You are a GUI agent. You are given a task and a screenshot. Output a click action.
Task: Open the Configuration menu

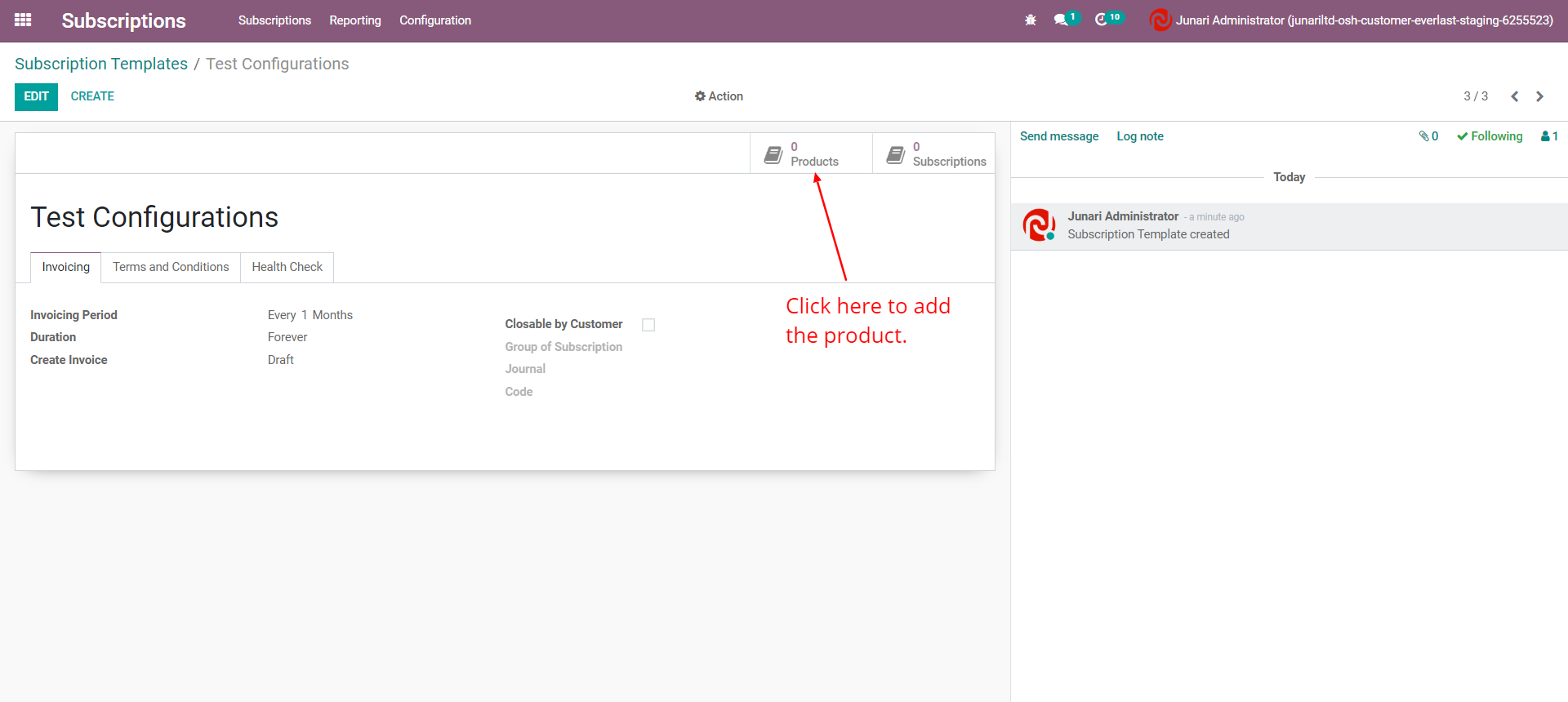(x=434, y=20)
